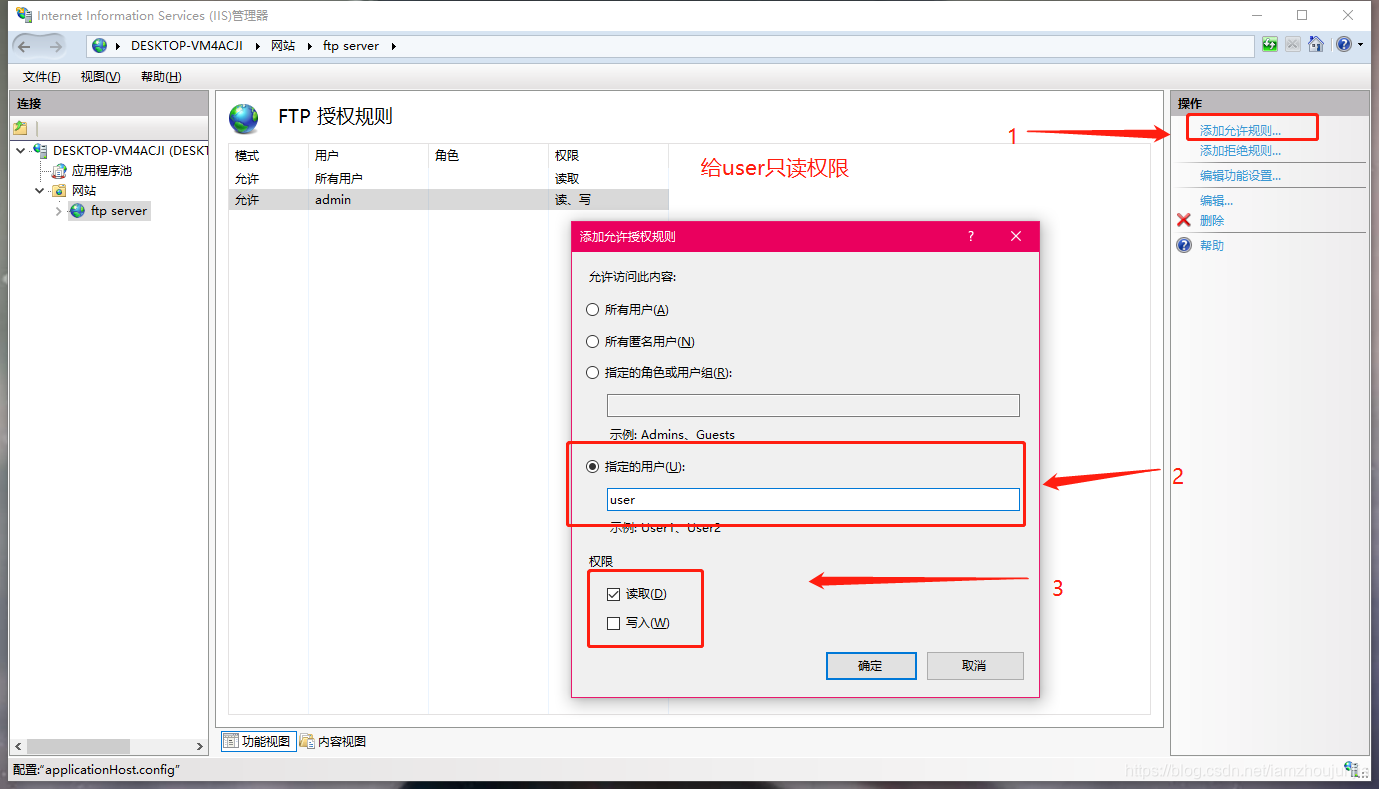Select the admin rule row
Viewport: 1379px width, 789px height.
[x=448, y=200]
